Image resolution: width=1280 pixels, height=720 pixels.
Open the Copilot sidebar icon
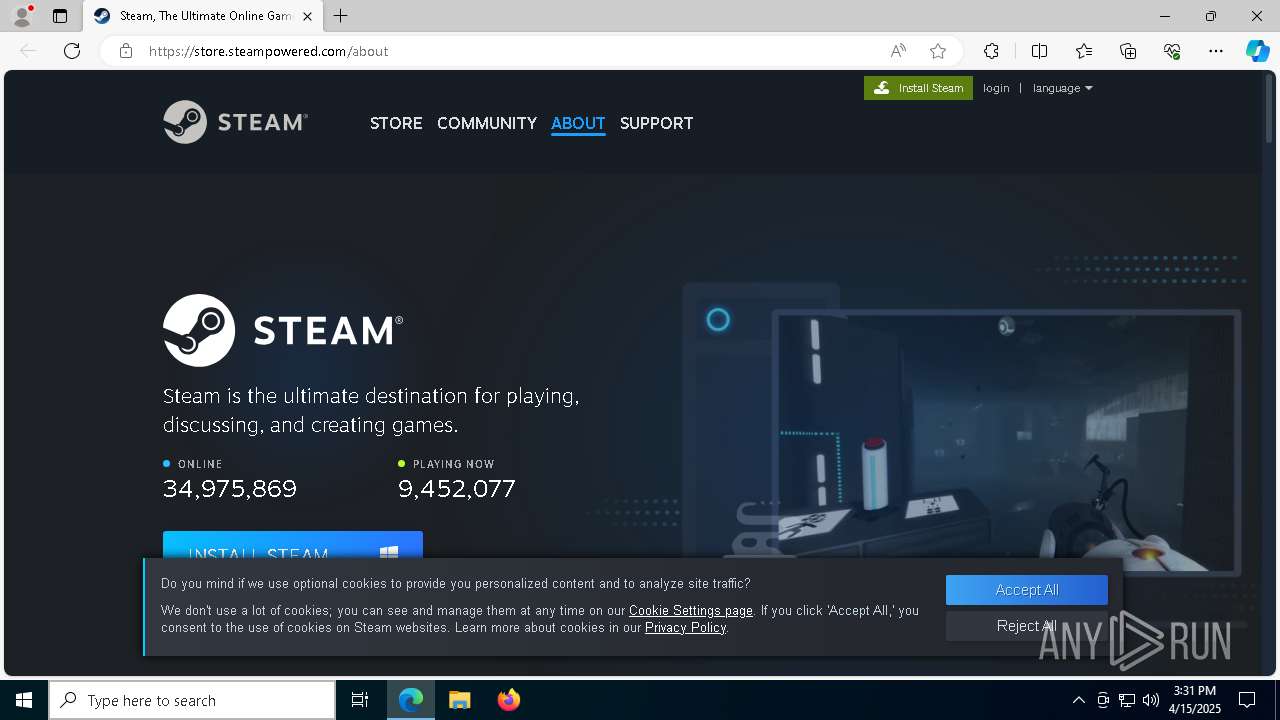(x=1257, y=51)
